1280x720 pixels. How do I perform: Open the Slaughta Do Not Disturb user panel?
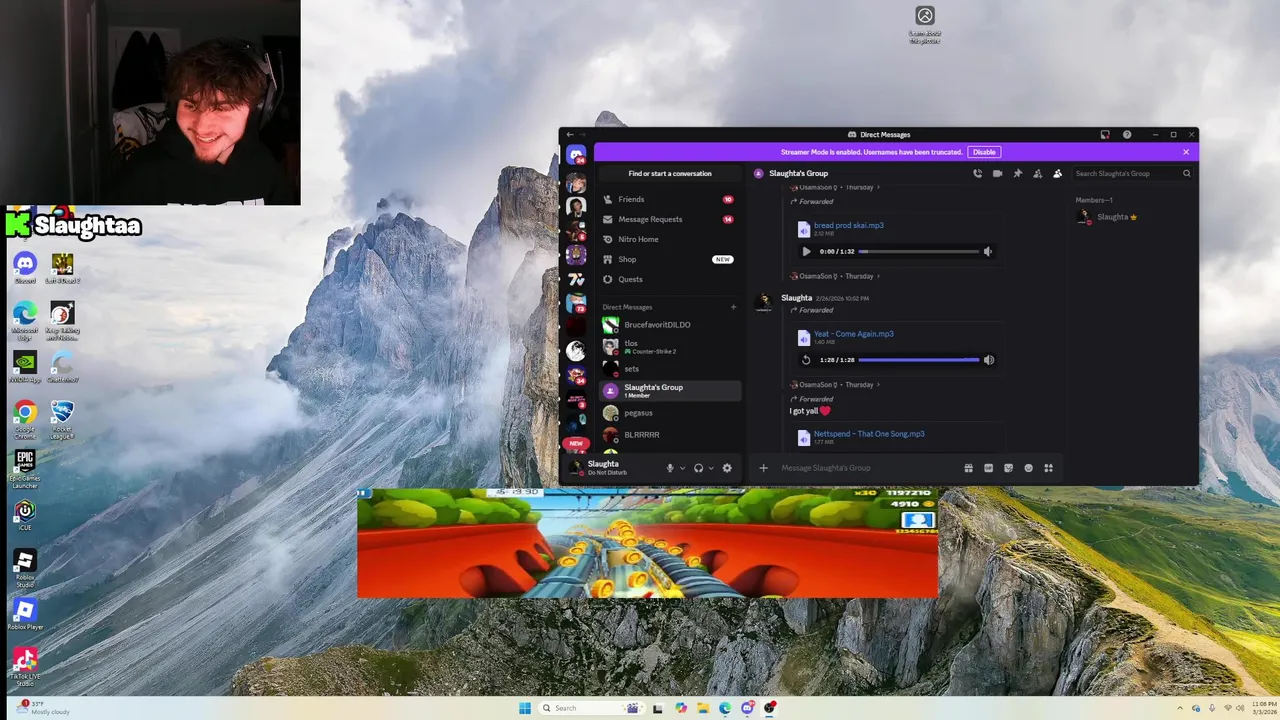610,468
